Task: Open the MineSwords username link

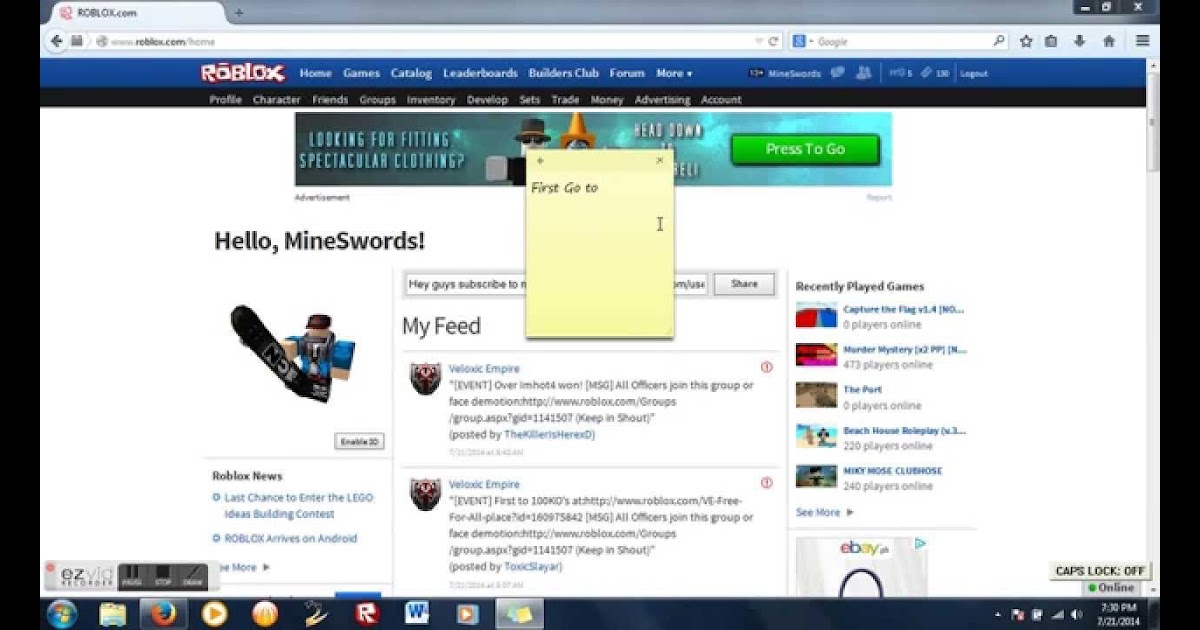Action: pyautogui.click(x=794, y=73)
